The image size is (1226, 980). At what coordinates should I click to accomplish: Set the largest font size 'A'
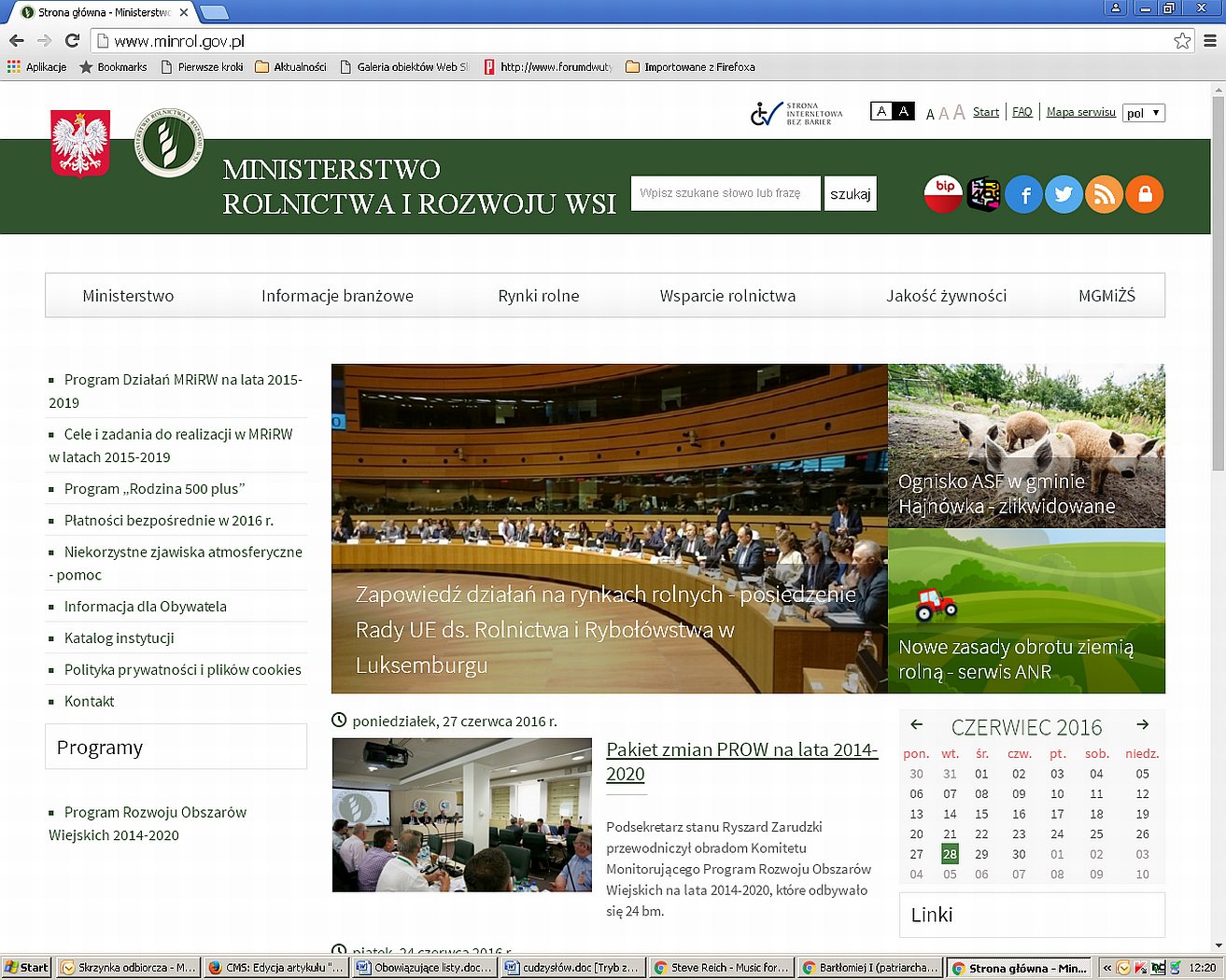pyautogui.click(x=959, y=113)
